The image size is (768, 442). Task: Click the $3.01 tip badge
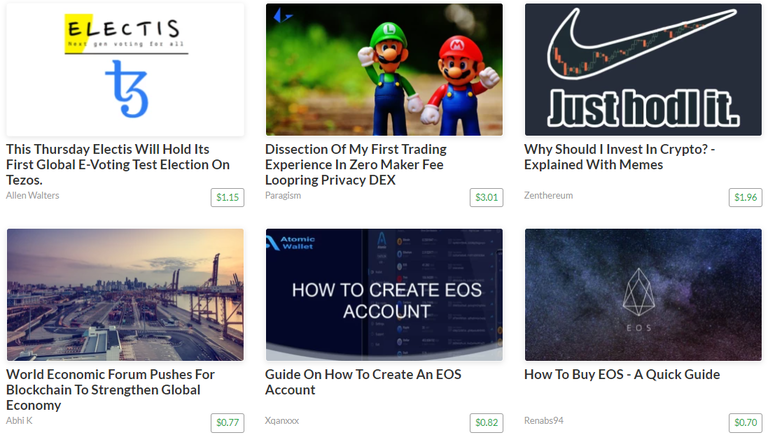486,197
